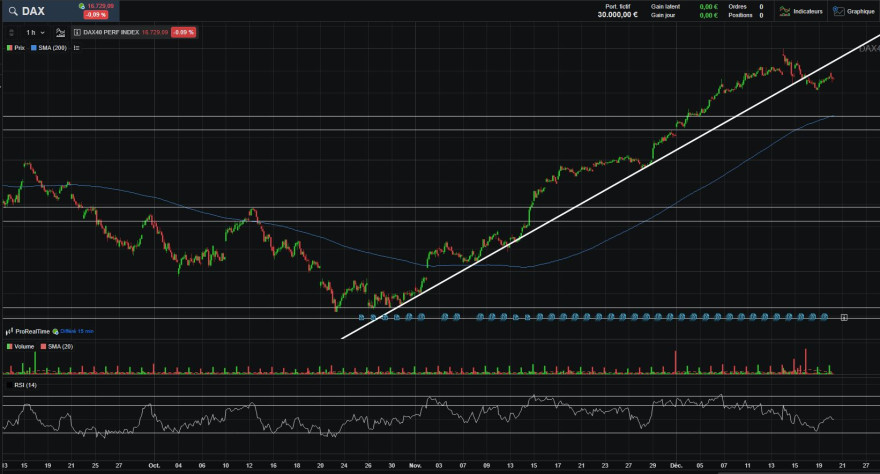
Task: Open the list icon next to SMA (200)
Action: pyautogui.click(x=76, y=47)
